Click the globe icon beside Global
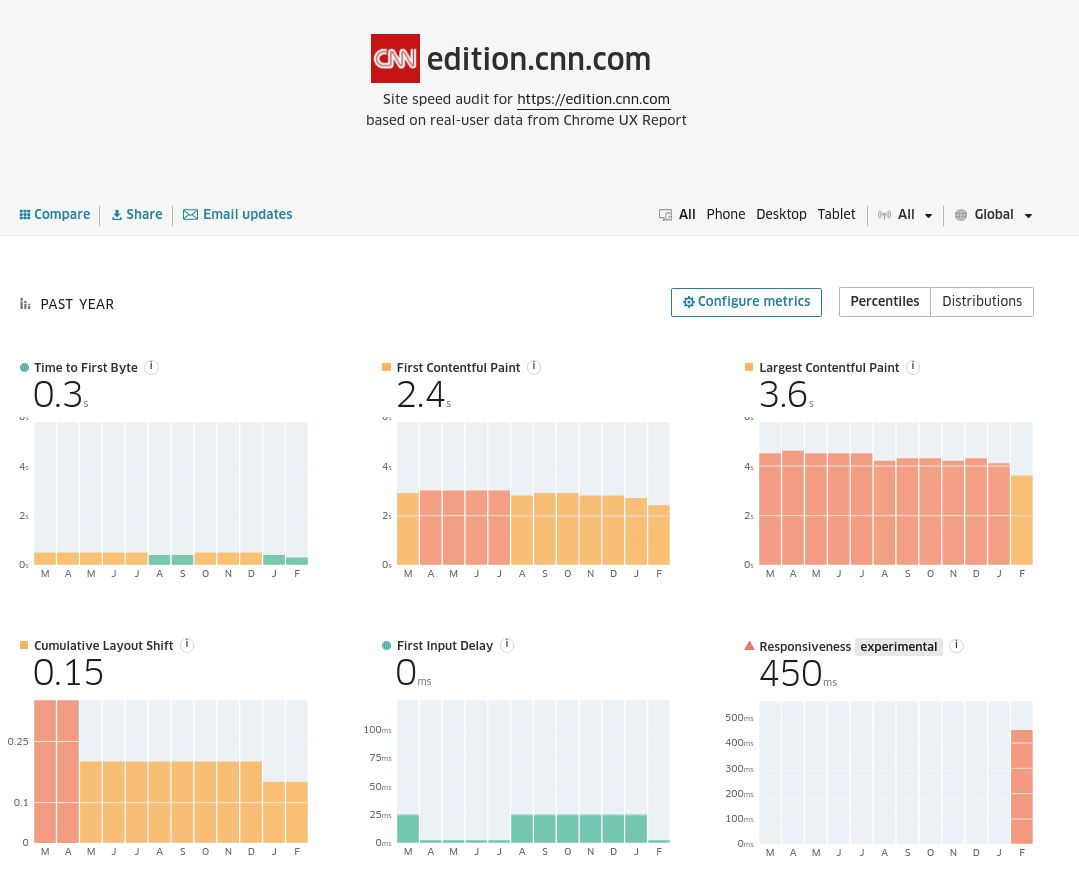1079x887 pixels. [x=961, y=215]
